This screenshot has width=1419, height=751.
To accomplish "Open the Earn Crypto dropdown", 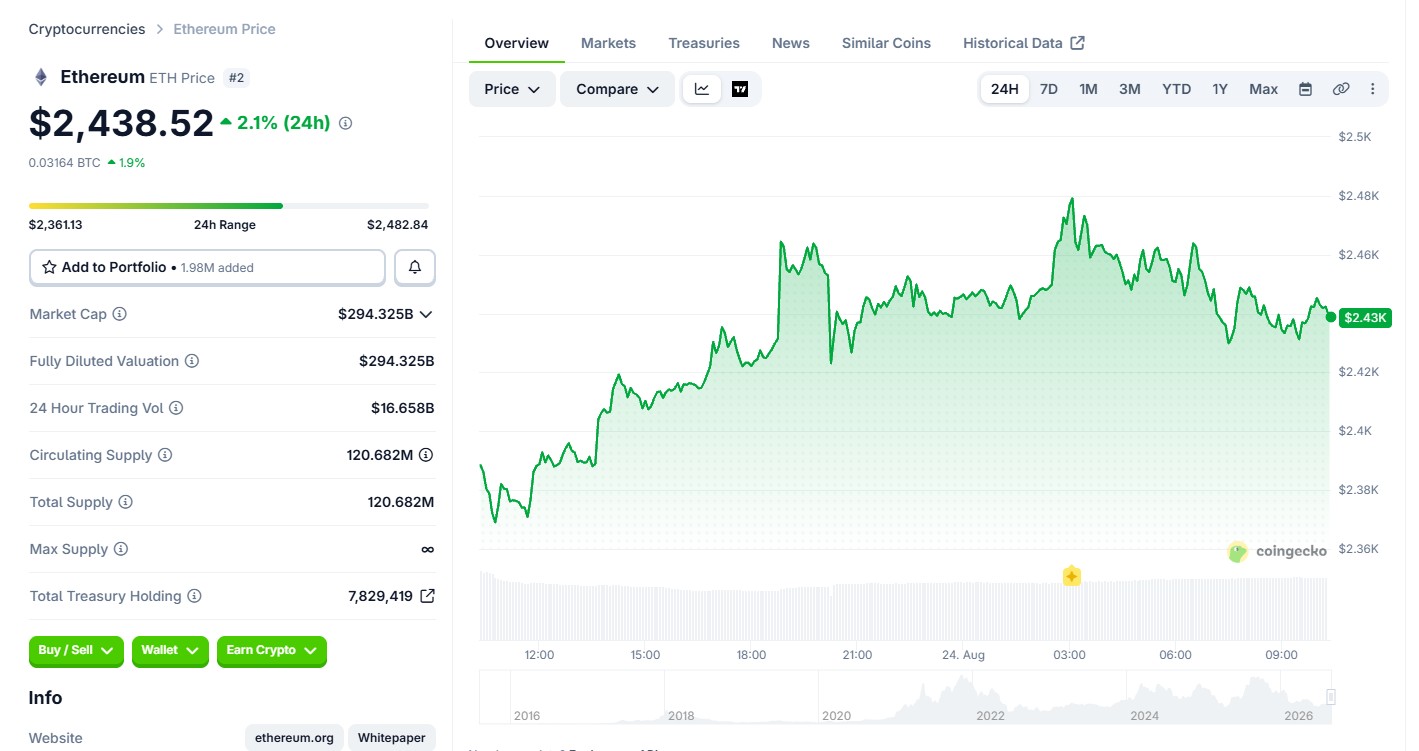I will (x=272, y=651).
